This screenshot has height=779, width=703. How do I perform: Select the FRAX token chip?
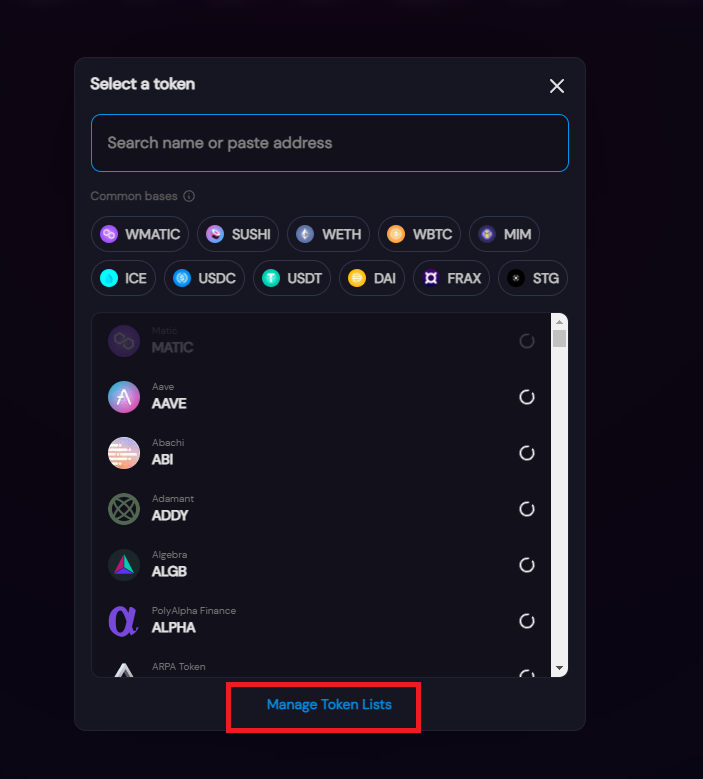(x=451, y=278)
